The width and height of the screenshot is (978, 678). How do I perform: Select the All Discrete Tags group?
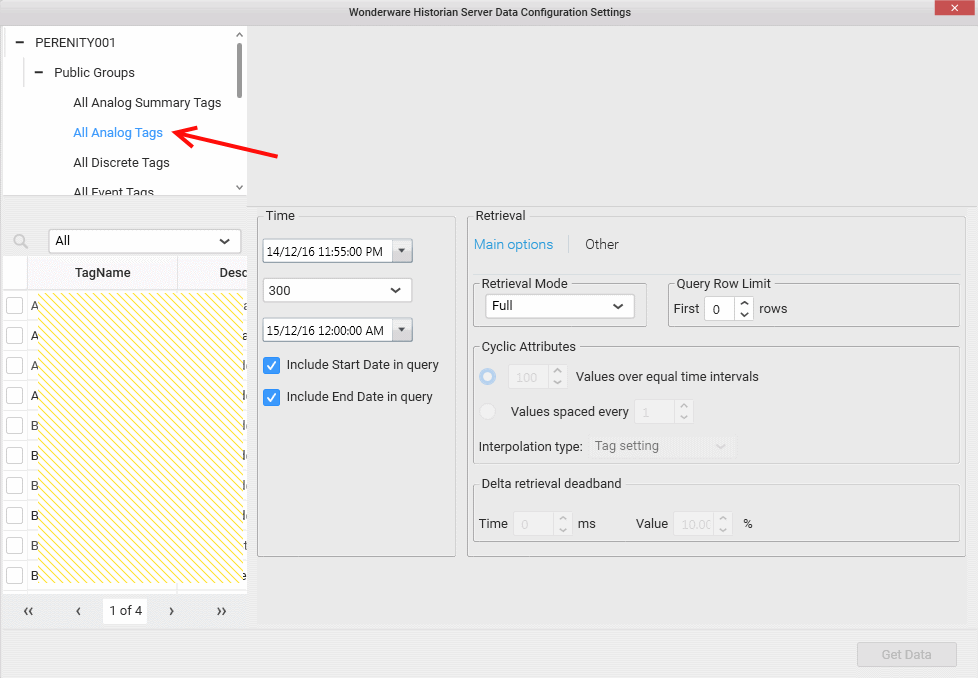pos(122,162)
